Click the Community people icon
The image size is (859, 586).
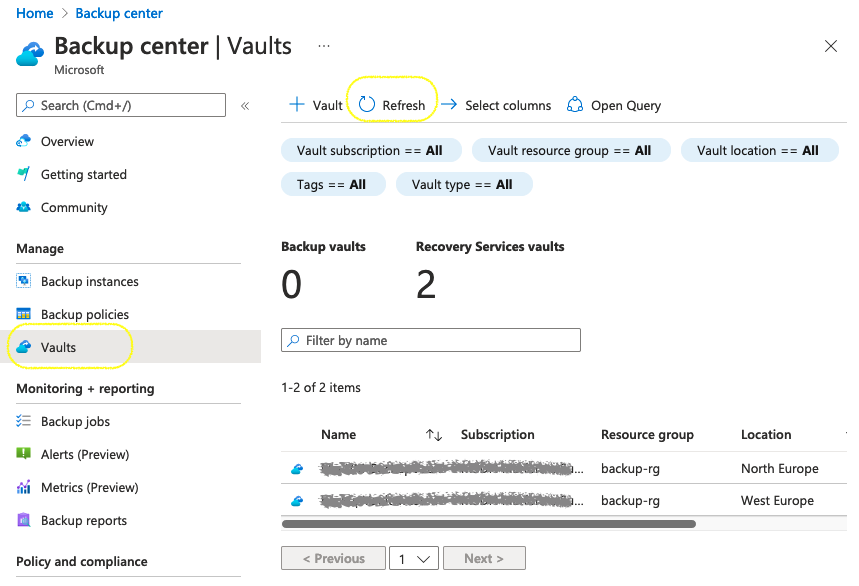24,207
